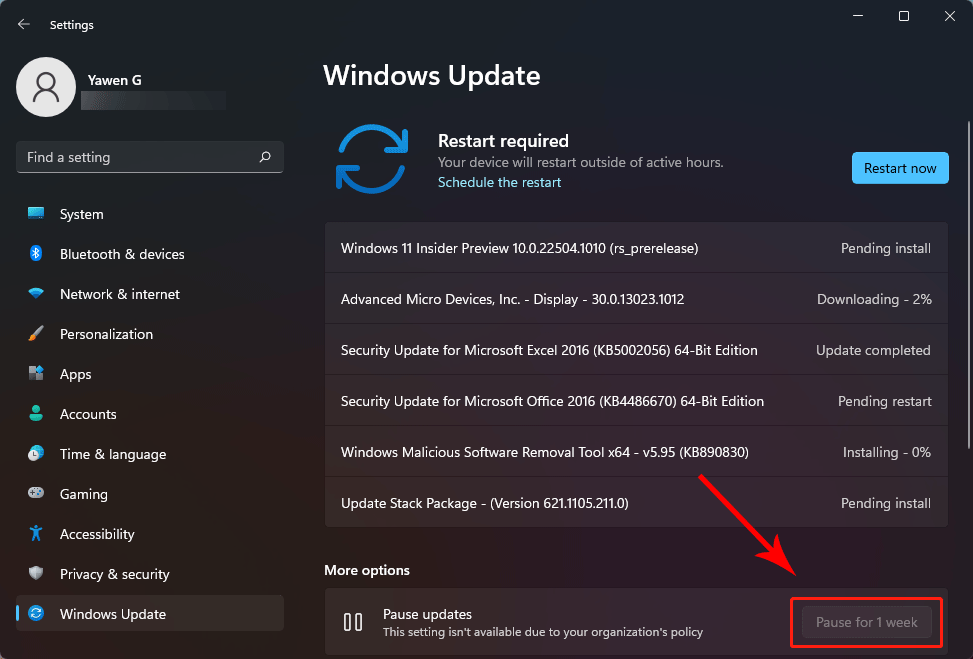Click the 'Installing - 0%' status text

click(x=886, y=452)
